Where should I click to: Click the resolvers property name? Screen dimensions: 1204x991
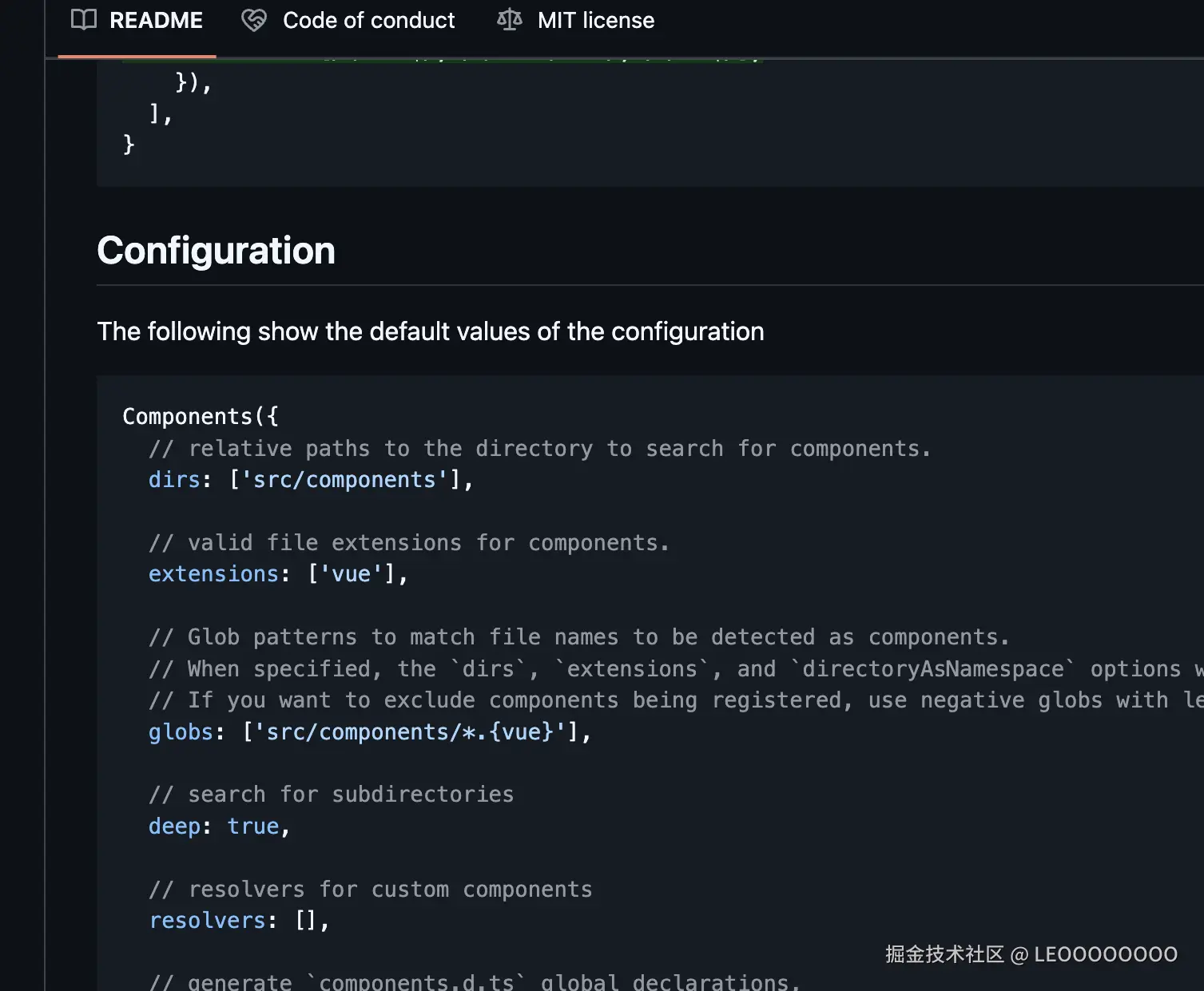click(x=207, y=921)
